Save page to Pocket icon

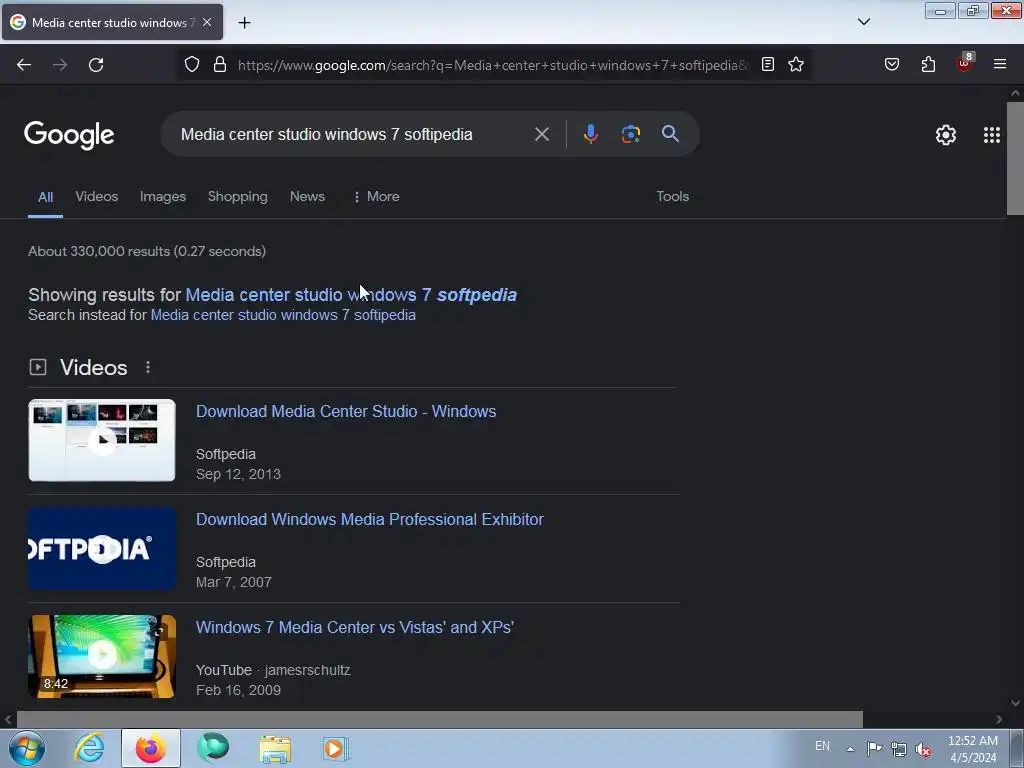click(x=891, y=64)
